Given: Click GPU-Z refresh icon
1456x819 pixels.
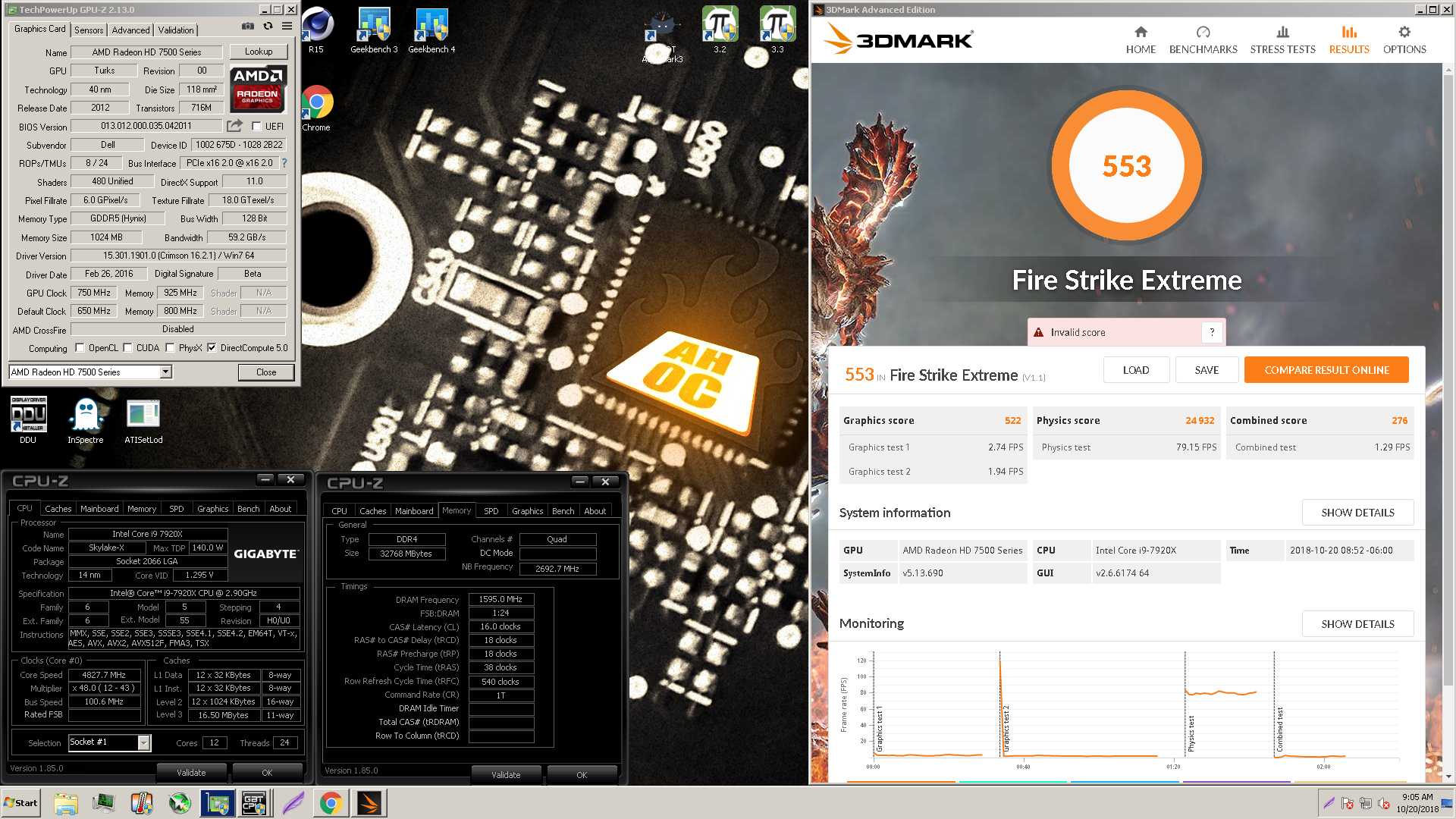Looking at the screenshot, I should click(x=268, y=26).
